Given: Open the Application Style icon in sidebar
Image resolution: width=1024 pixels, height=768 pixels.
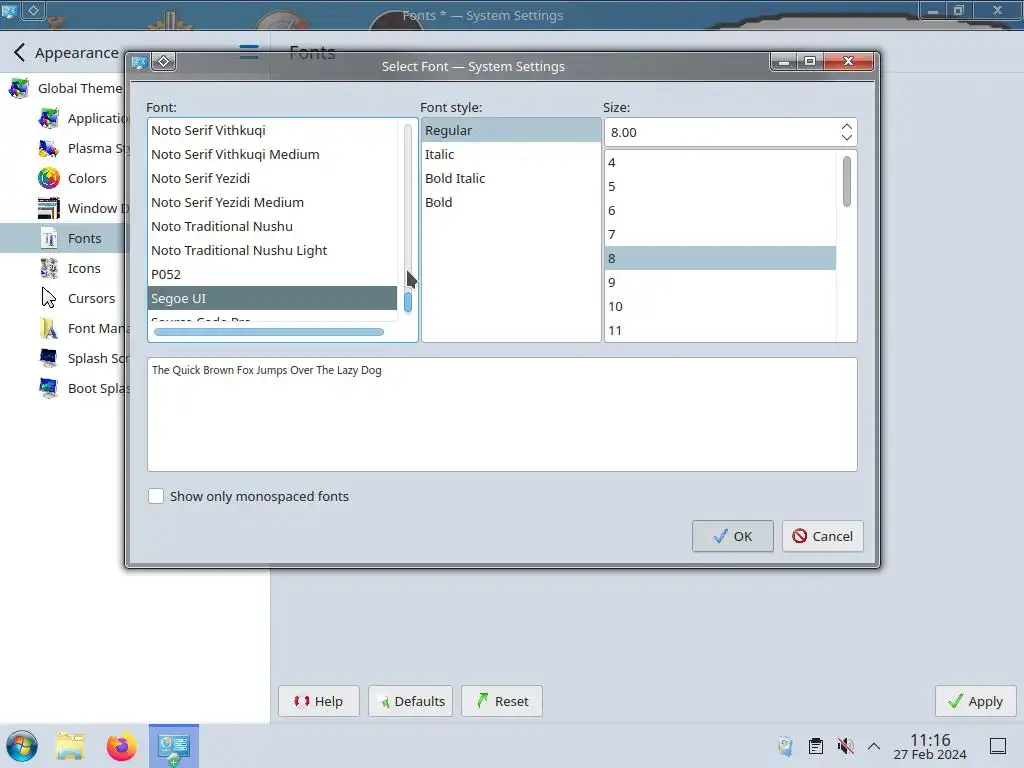Looking at the screenshot, I should point(48,118).
